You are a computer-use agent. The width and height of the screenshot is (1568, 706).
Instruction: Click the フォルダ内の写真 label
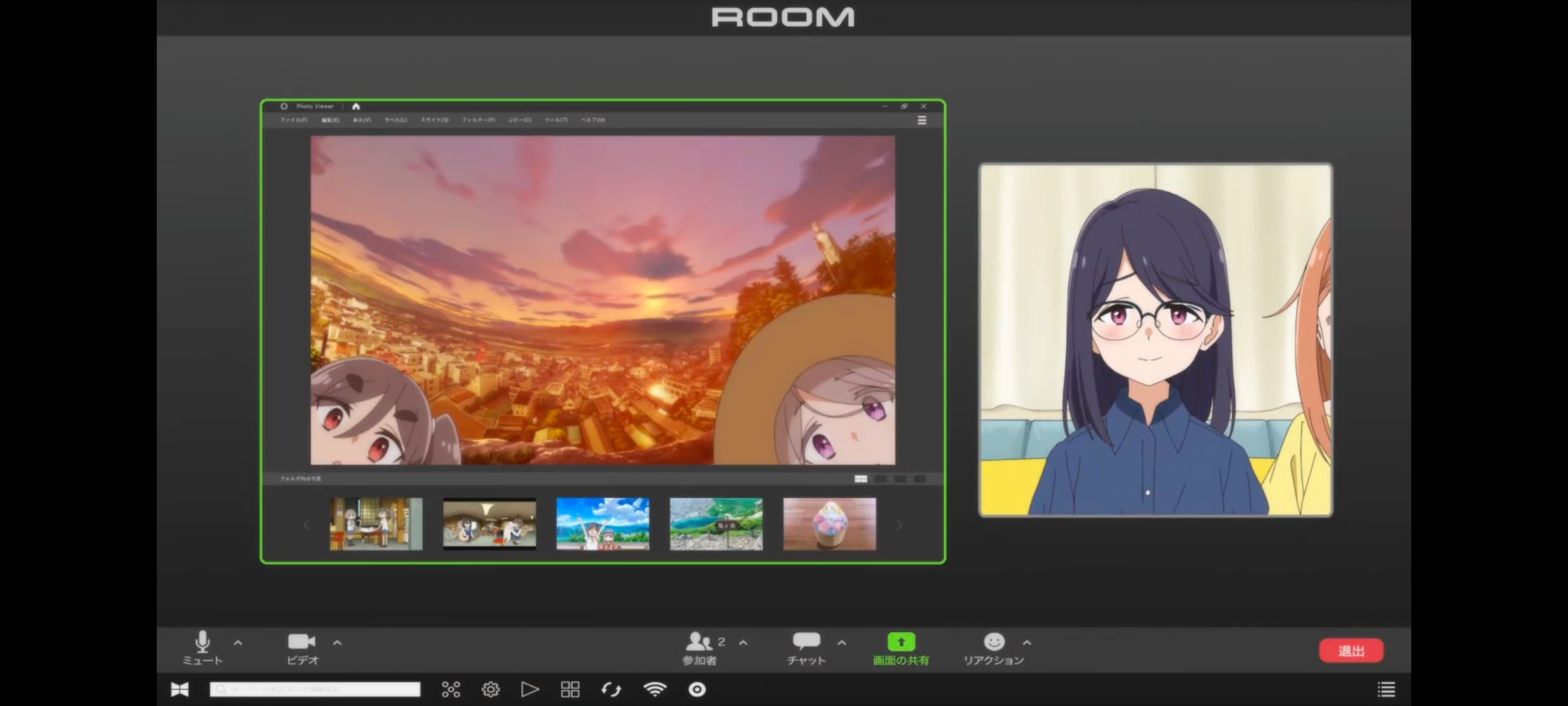(300, 479)
